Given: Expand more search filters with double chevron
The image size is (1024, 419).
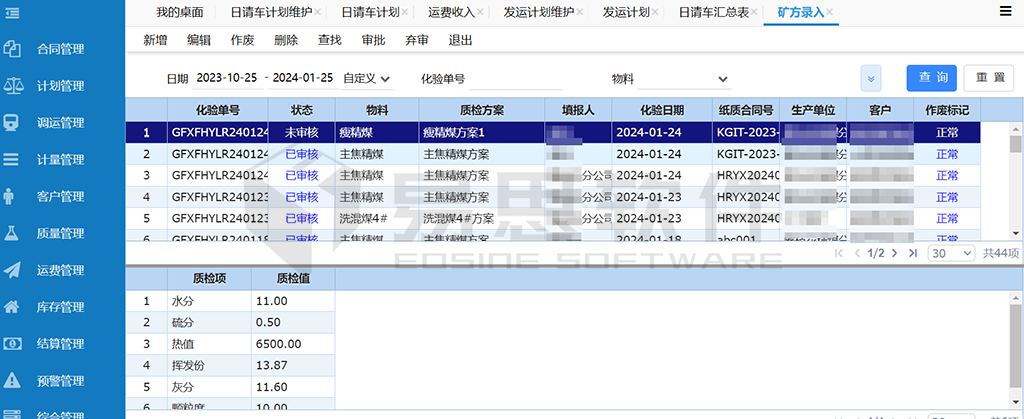Looking at the screenshot, I should [871, 78].
